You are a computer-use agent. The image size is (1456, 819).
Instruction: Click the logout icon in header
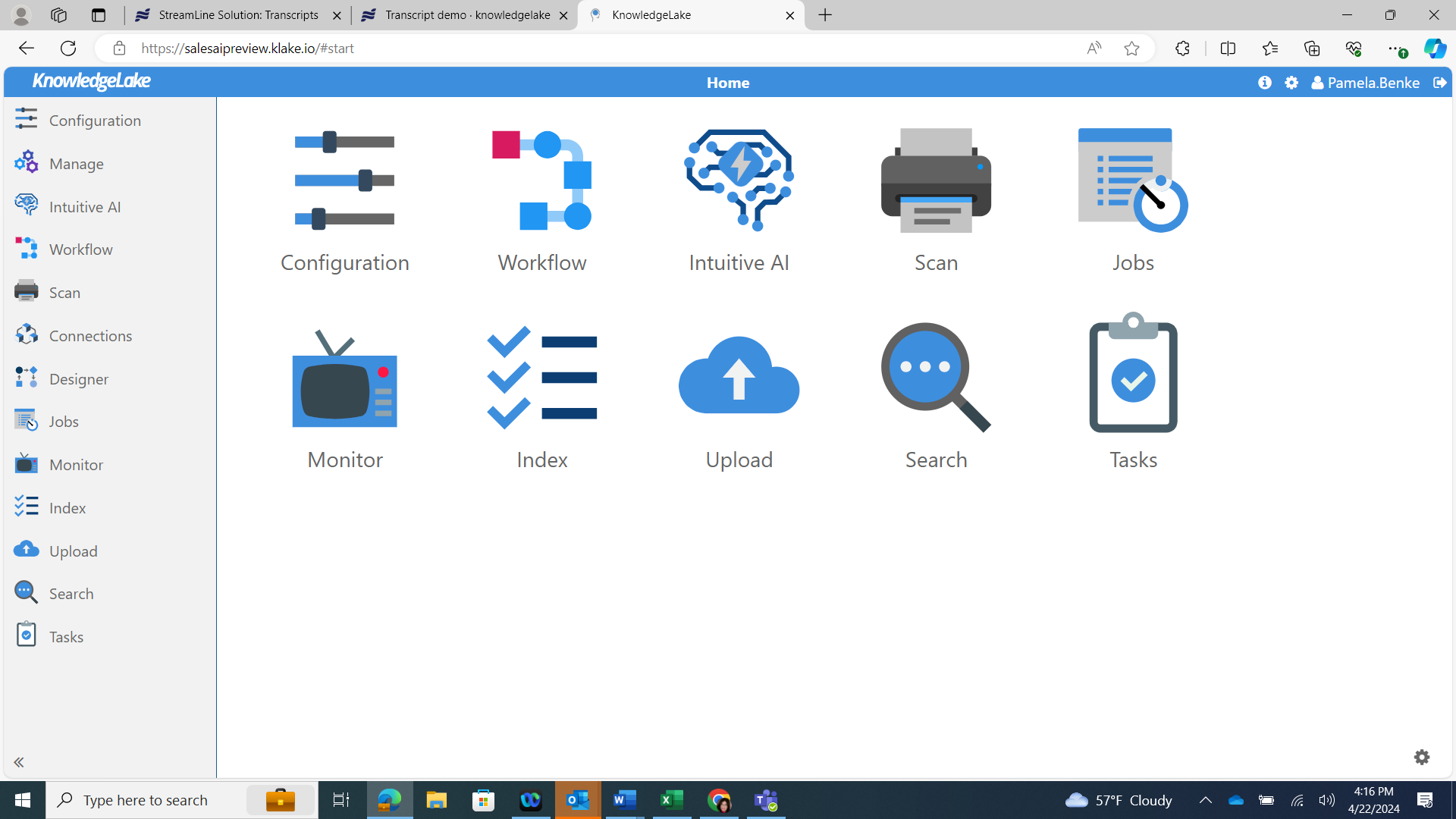1439,83
